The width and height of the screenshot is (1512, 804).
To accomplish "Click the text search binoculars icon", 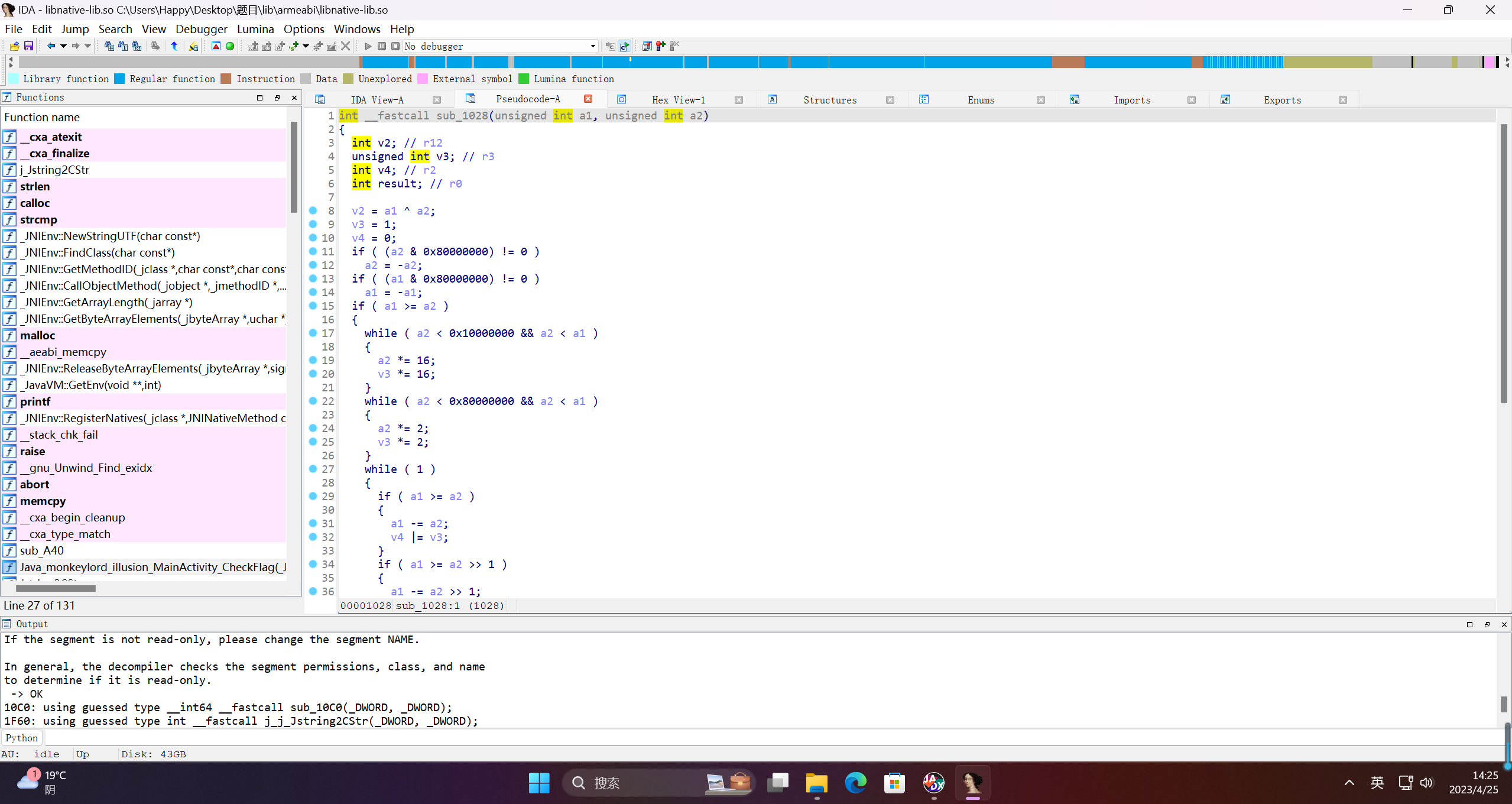I will [x=123, y=46].
